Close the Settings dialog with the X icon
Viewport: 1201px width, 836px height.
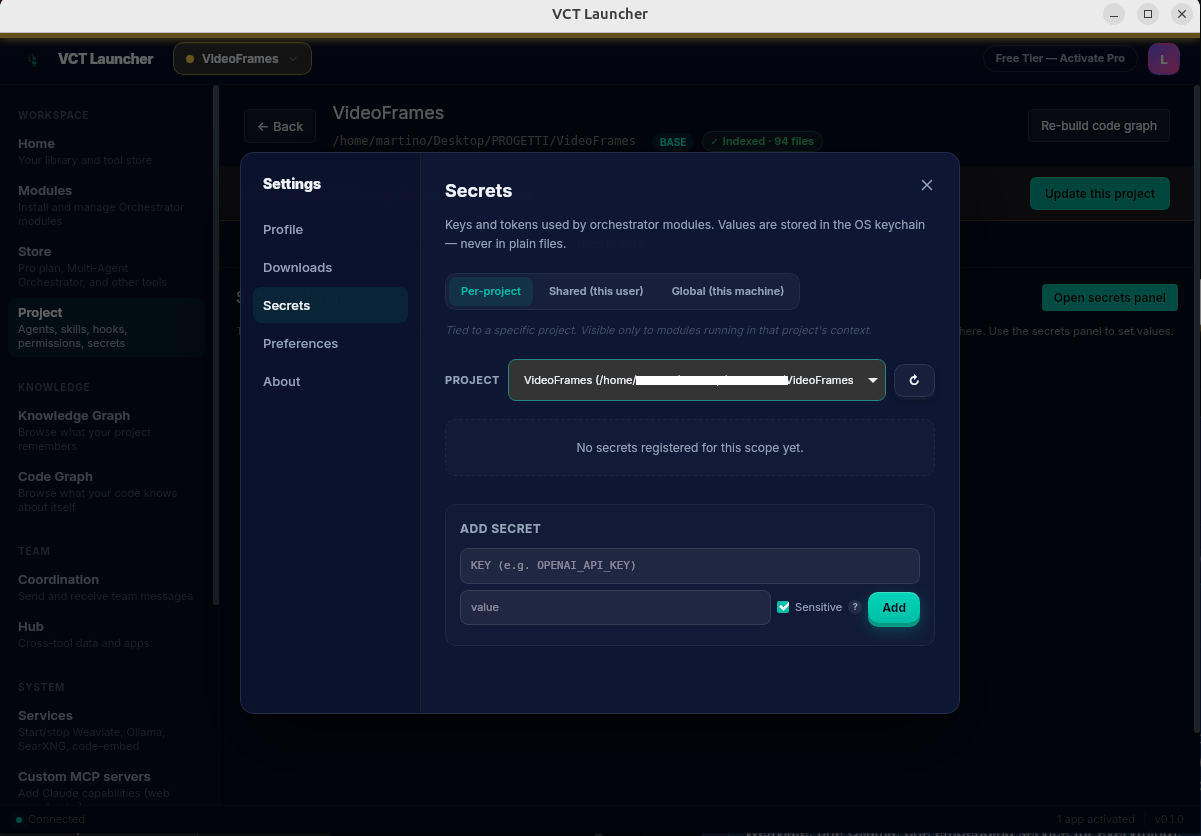(x=927, y=185)
